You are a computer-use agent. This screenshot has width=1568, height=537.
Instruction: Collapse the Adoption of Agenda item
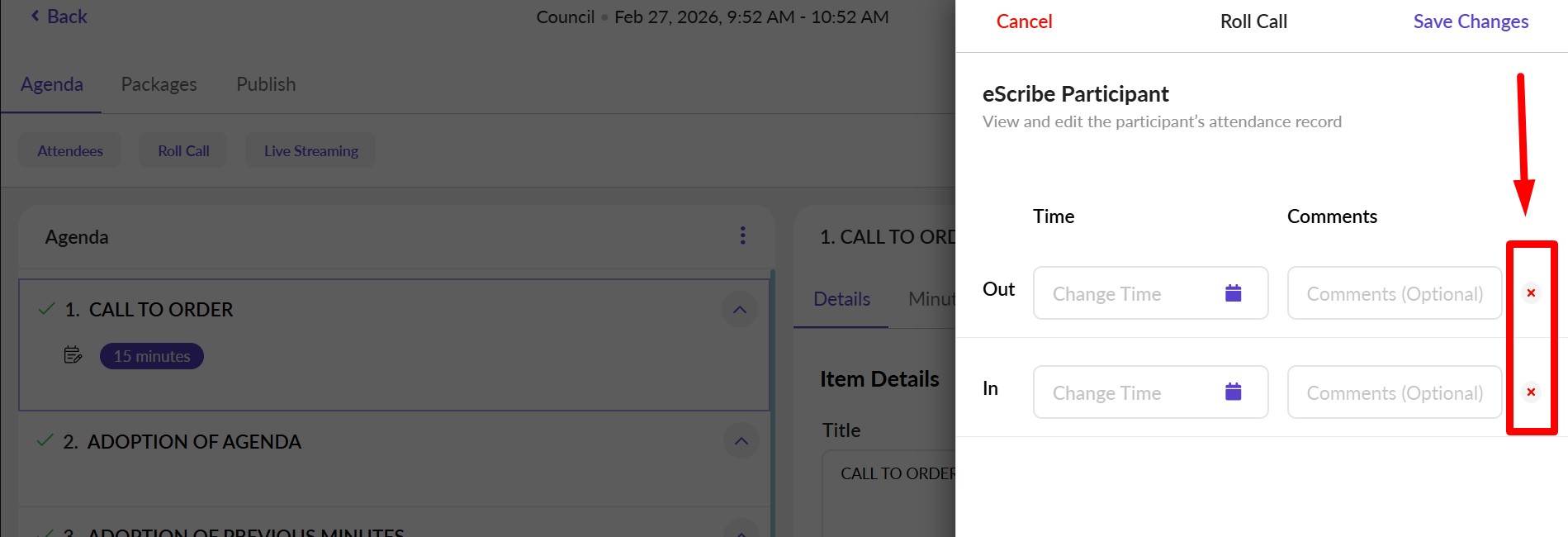(x=741, y=440)
